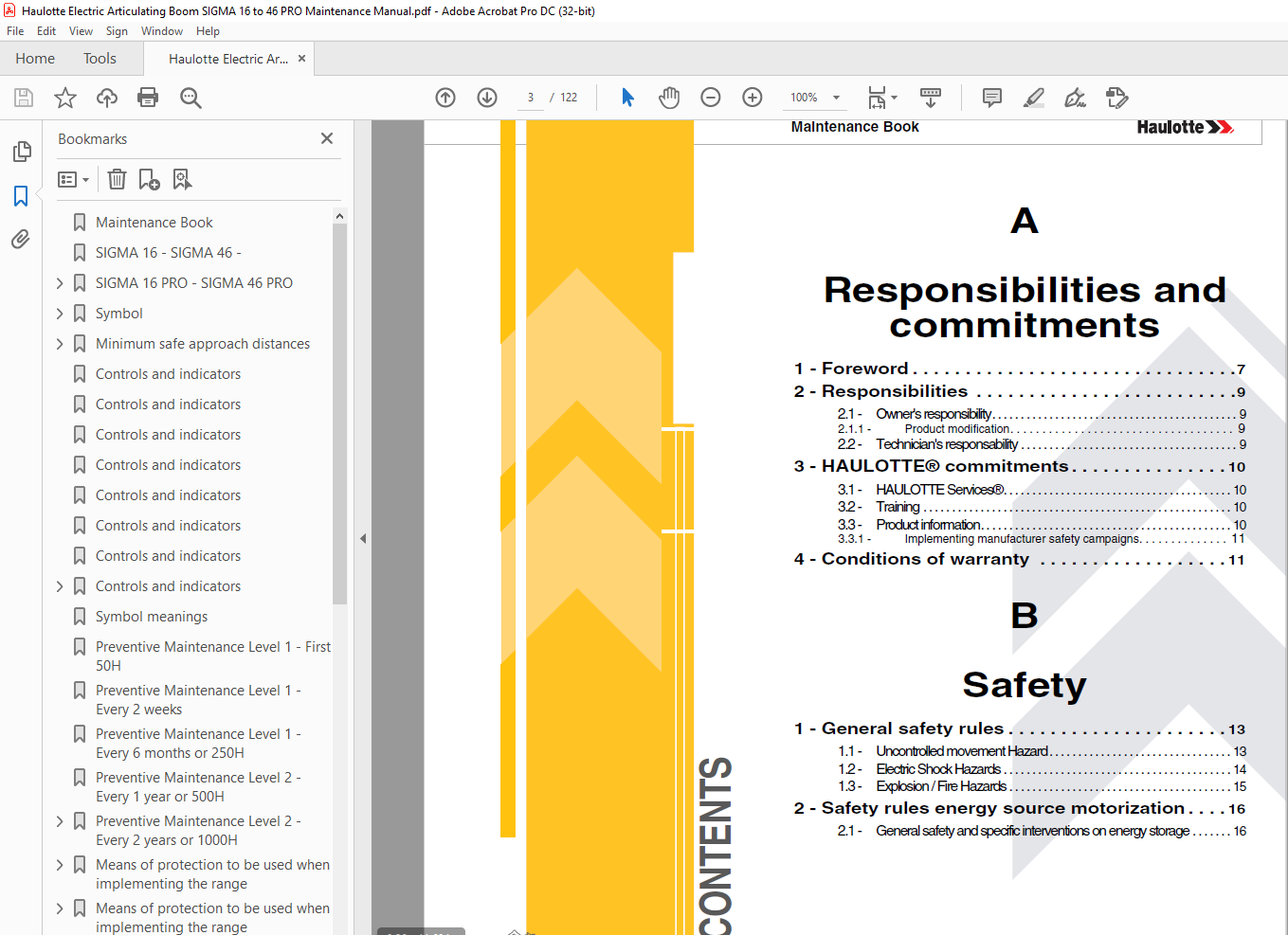Open the View menu
The width and height of the screenshot is (1288, 935).
click(82, 31)
